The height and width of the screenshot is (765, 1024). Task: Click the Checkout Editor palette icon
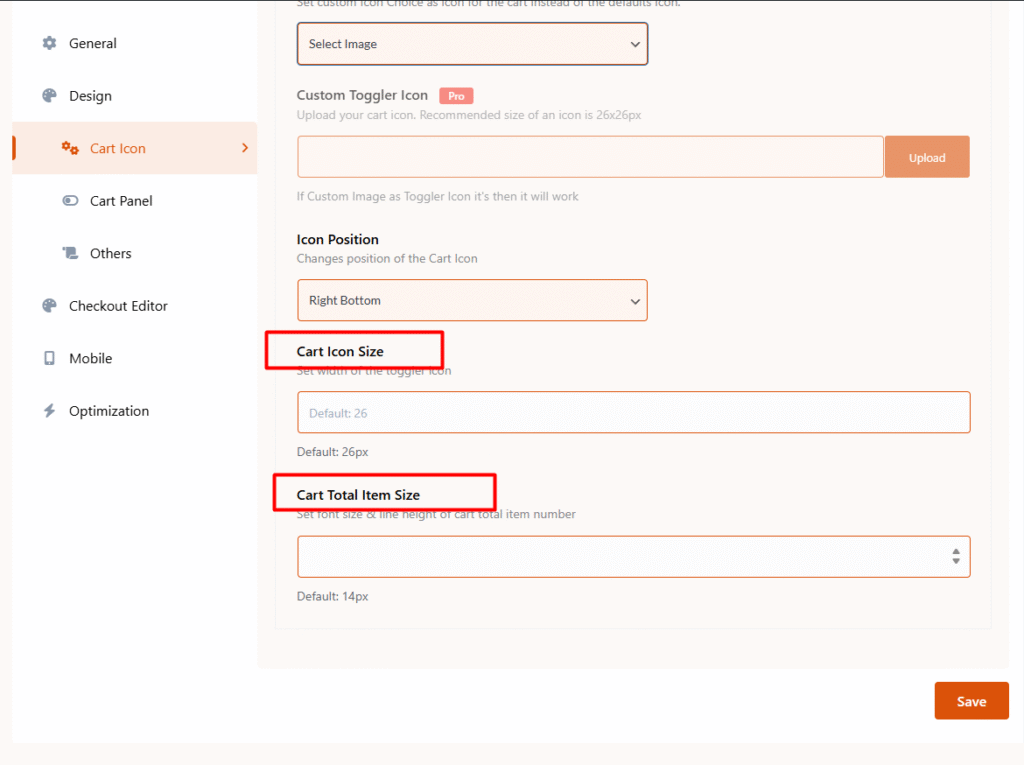(49, 306)
